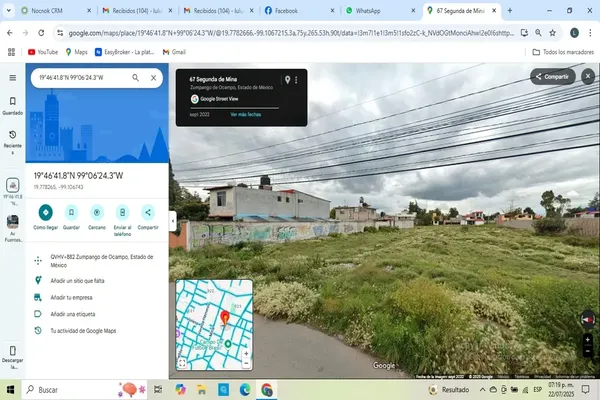600x400 pixels.
Task: Click the Guardar bookmark icon in place panel
Action: [72, 212]
